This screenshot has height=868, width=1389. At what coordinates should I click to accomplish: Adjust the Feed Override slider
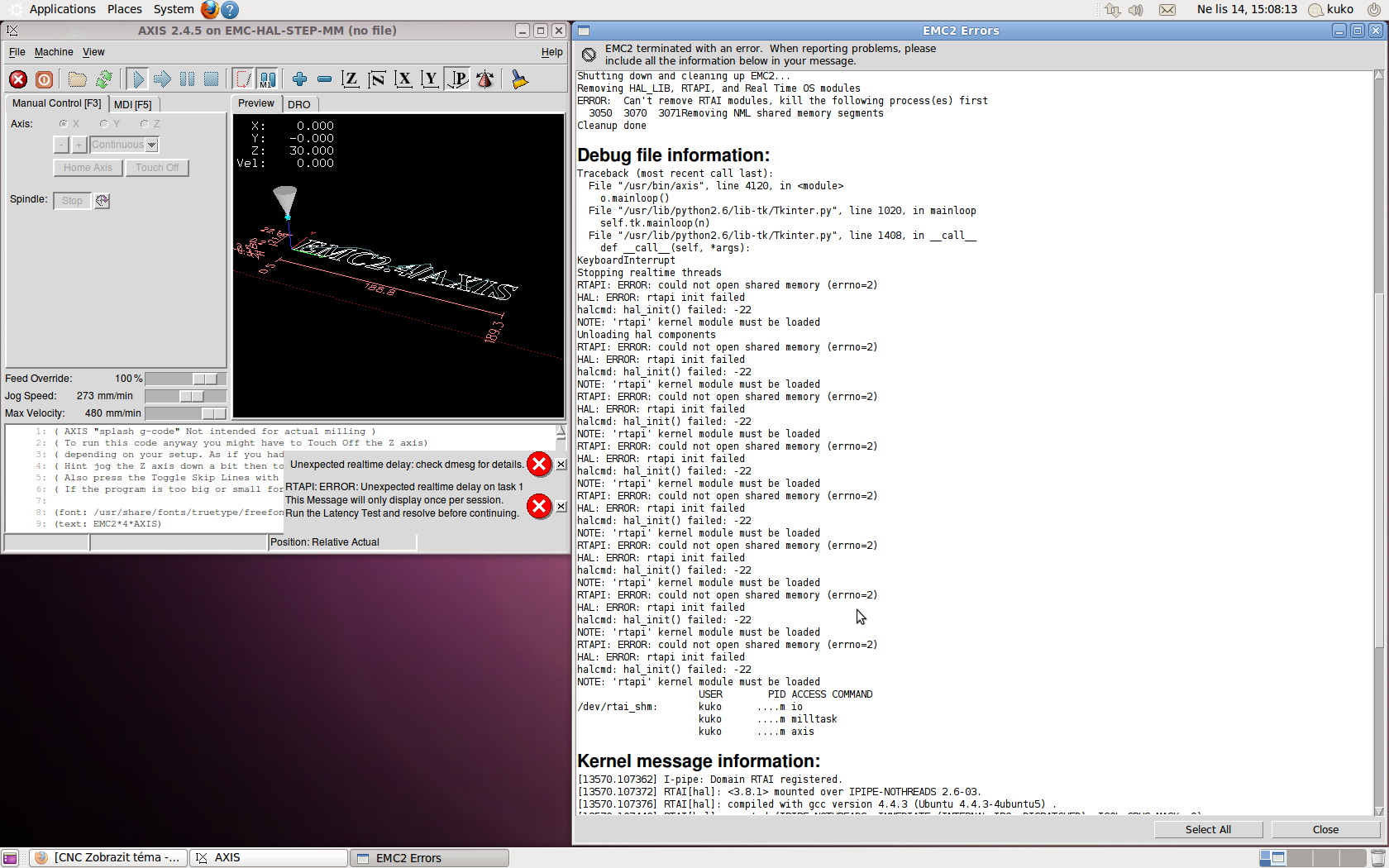205,379
